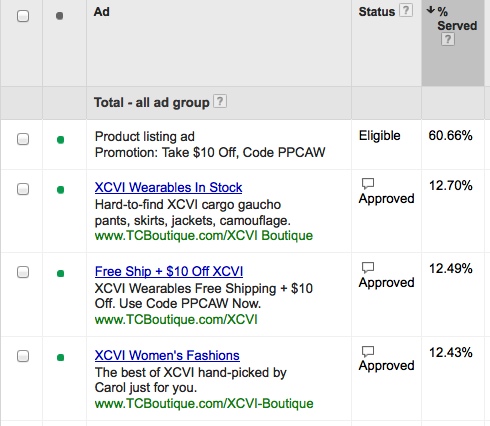
Task: Click Approved status for Free Ship + $10 Off XCVI
Action: click(386, 283)
